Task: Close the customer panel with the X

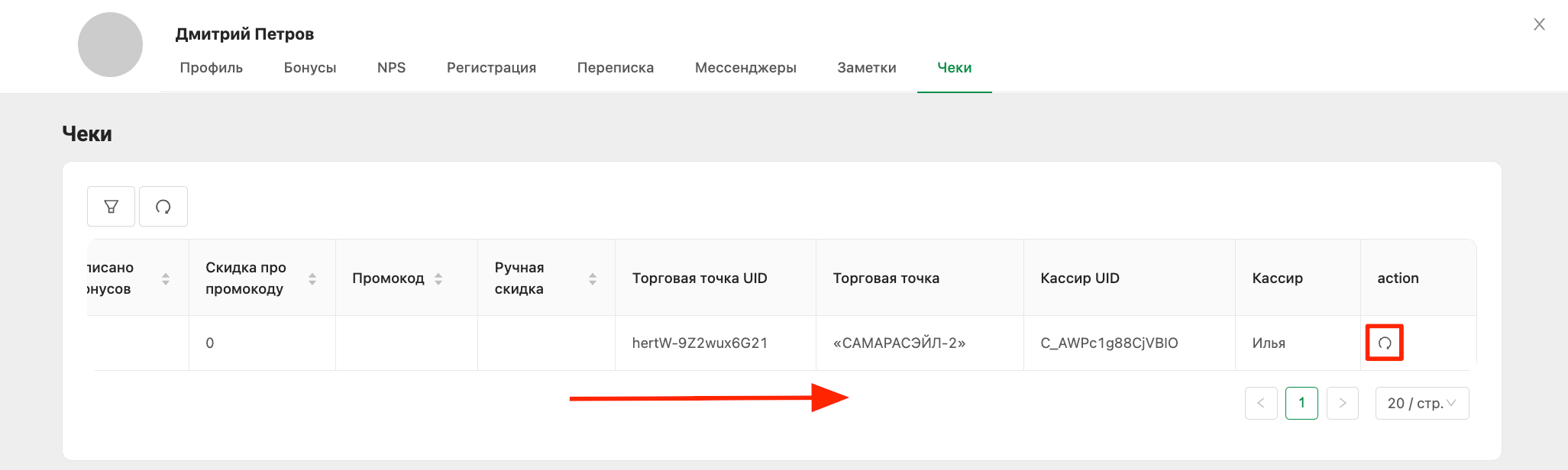Action: 1539,24
